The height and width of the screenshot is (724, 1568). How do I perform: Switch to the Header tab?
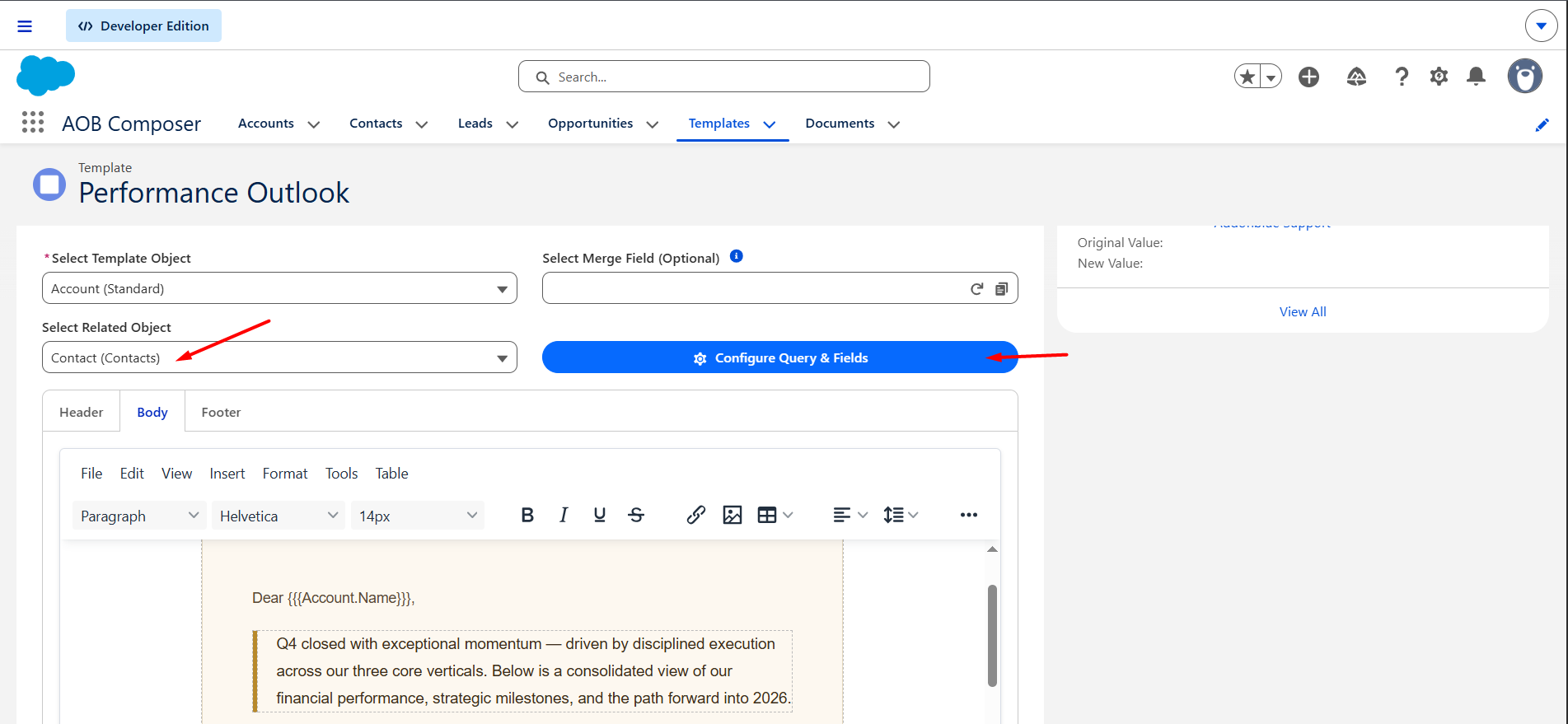tap(82, 412)
